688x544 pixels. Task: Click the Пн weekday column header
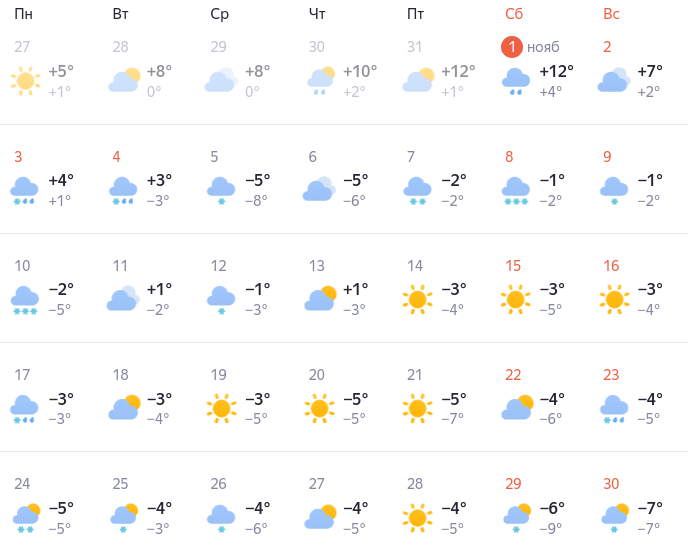23,14
